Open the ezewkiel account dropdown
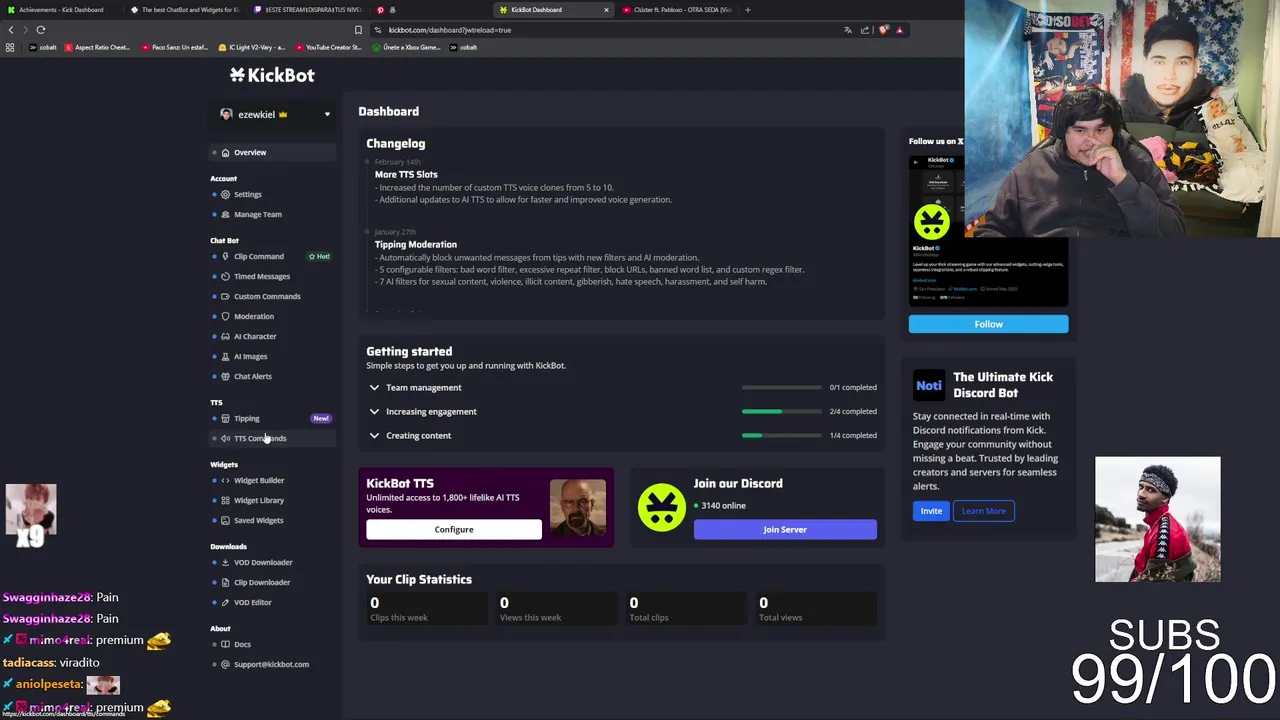 (x=274, y=115)
